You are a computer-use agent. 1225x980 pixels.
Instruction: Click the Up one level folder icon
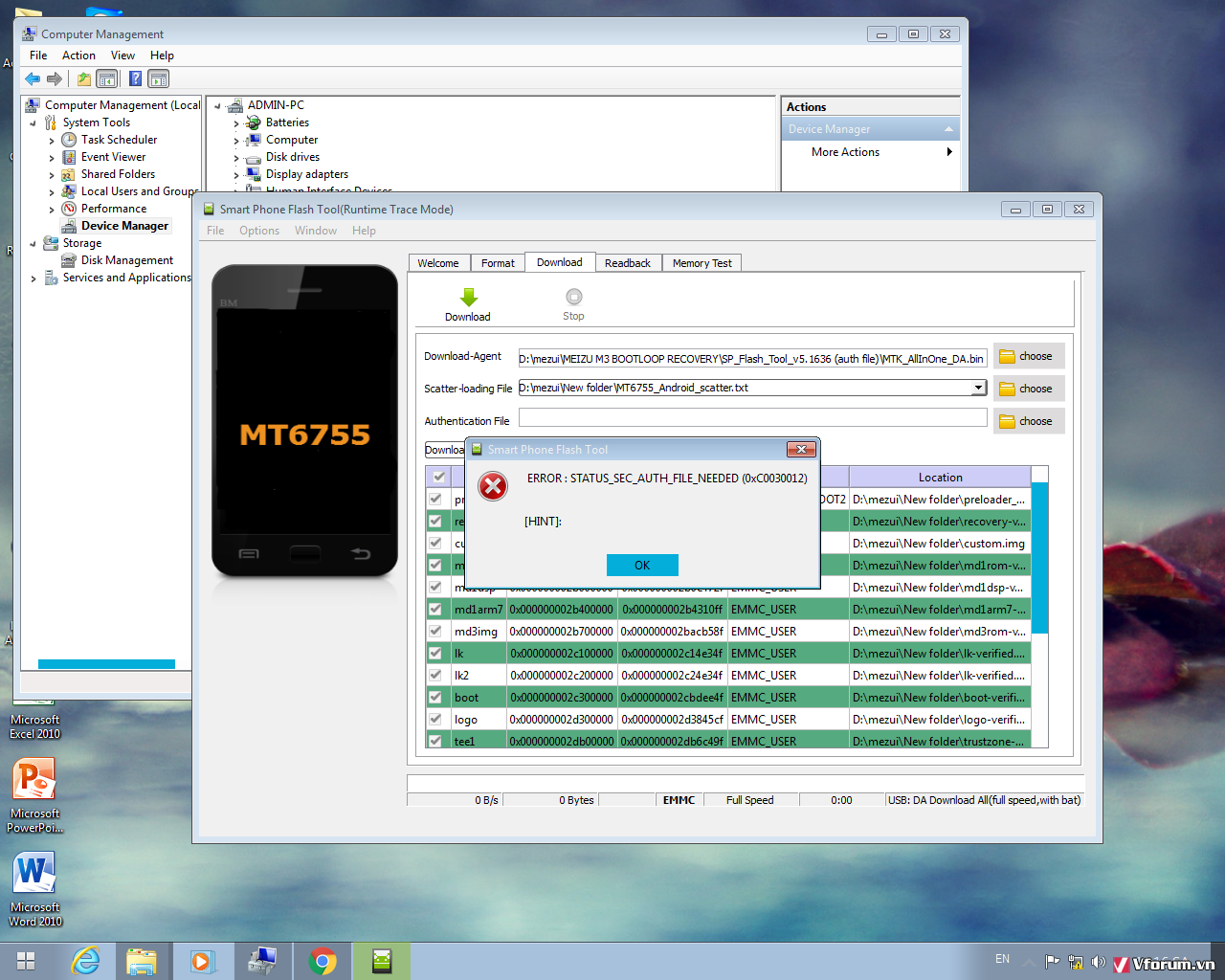(x=84, y=78)
